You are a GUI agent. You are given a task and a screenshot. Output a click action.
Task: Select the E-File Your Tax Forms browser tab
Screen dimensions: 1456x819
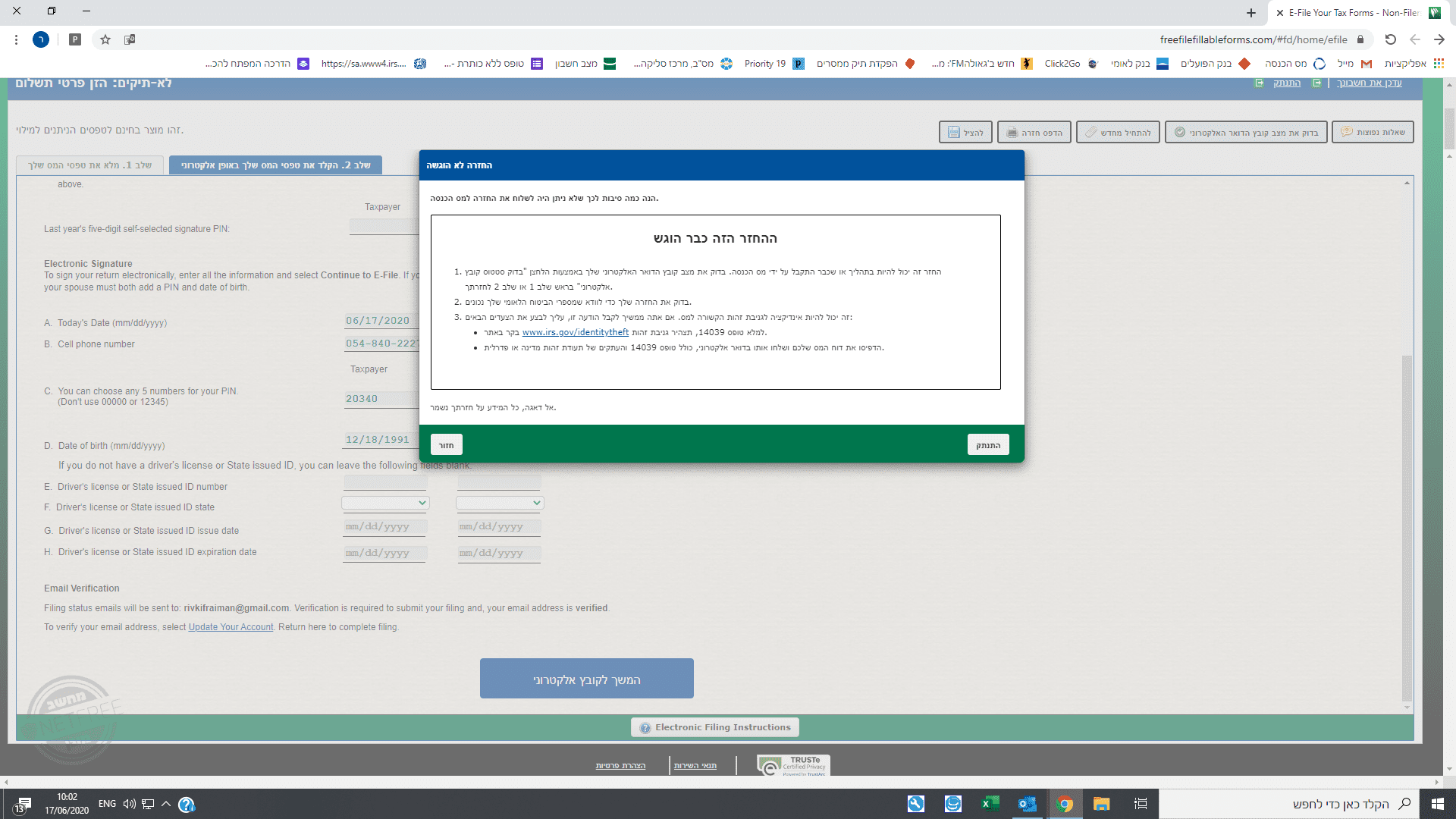pos(1354,13)
